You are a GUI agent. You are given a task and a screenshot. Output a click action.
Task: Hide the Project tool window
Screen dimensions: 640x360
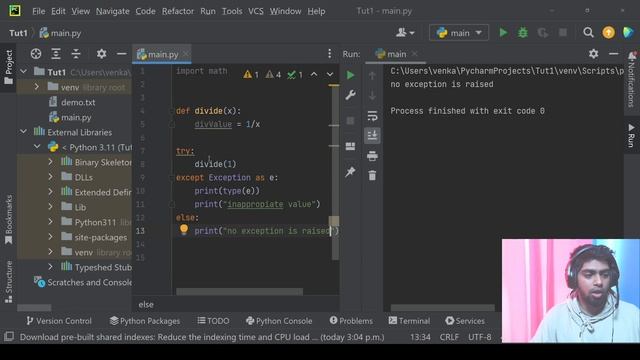[x=121, y=53]
